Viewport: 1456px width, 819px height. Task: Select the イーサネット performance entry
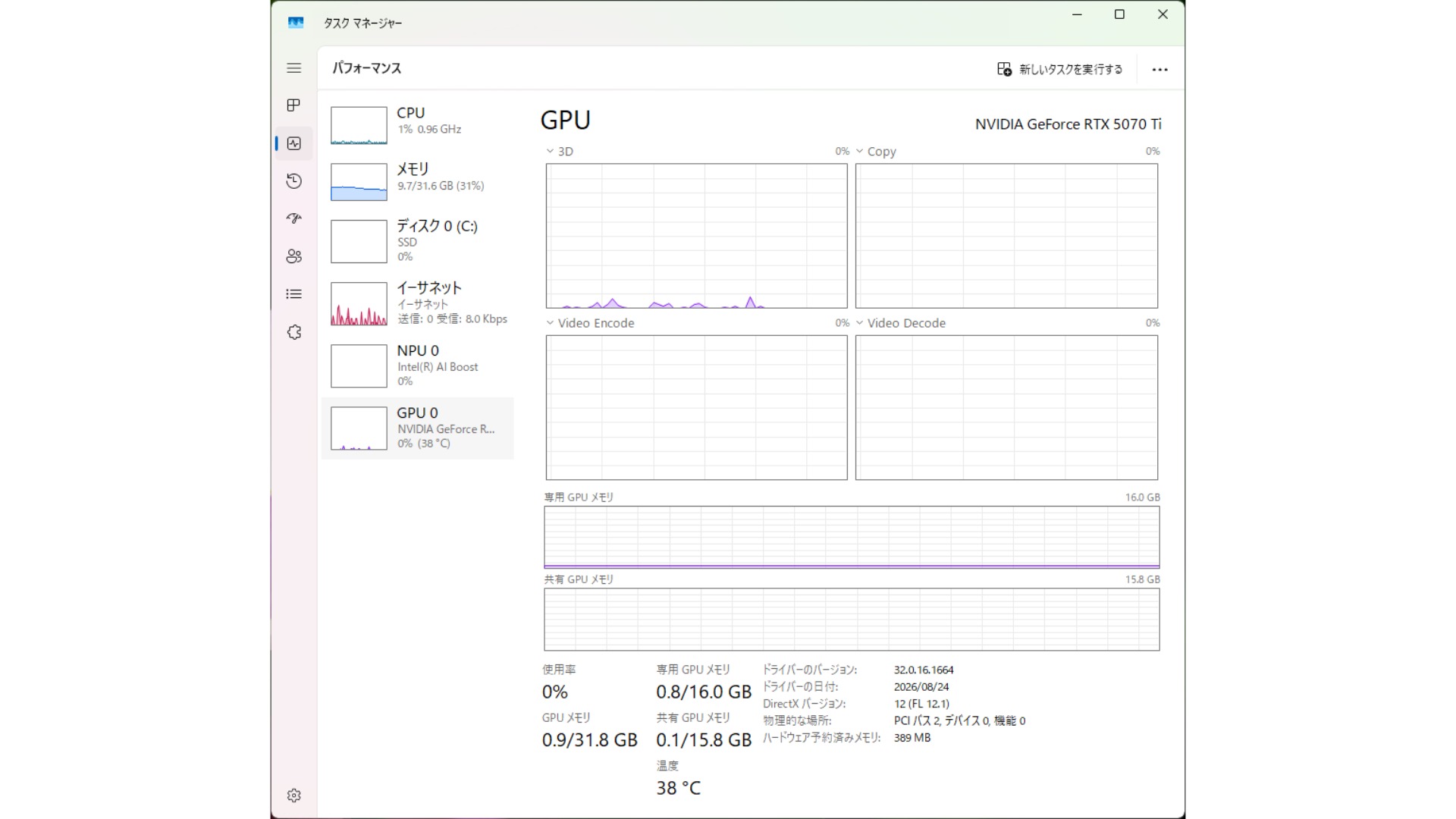point(417,303)
